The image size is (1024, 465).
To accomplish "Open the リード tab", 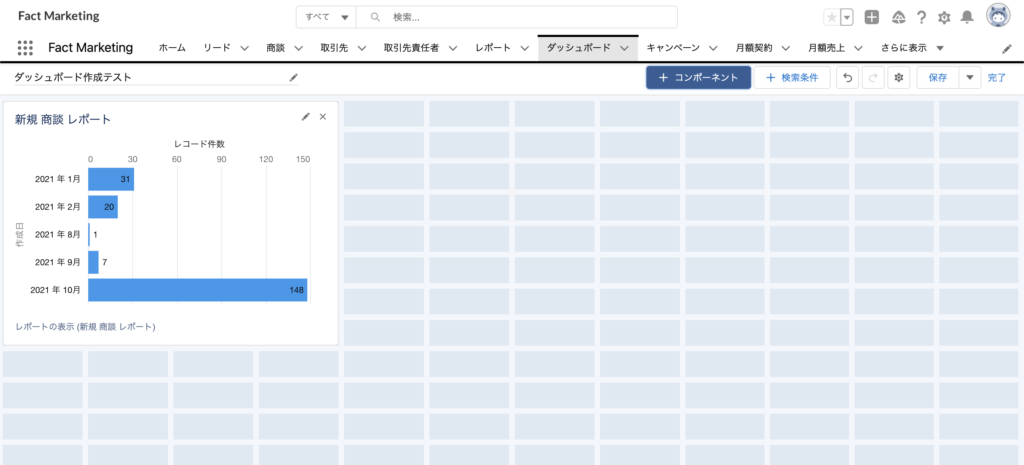I will (x=217, y=48).
